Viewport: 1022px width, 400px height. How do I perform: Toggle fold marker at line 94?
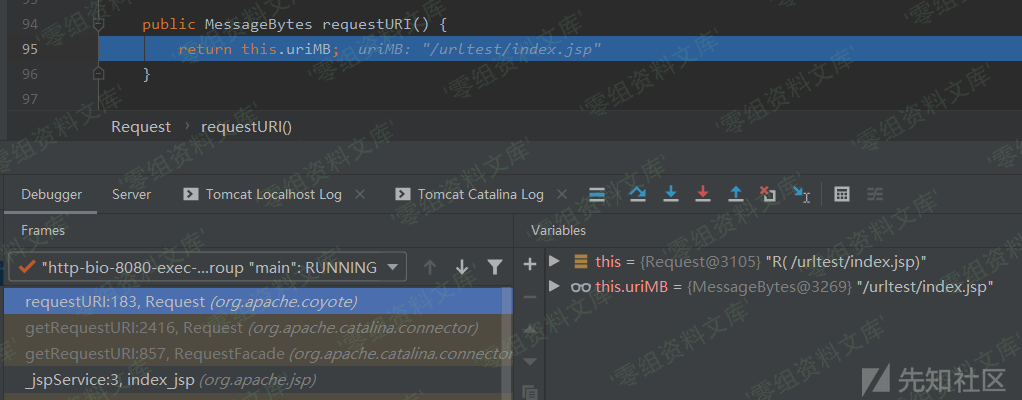(98, 23)
